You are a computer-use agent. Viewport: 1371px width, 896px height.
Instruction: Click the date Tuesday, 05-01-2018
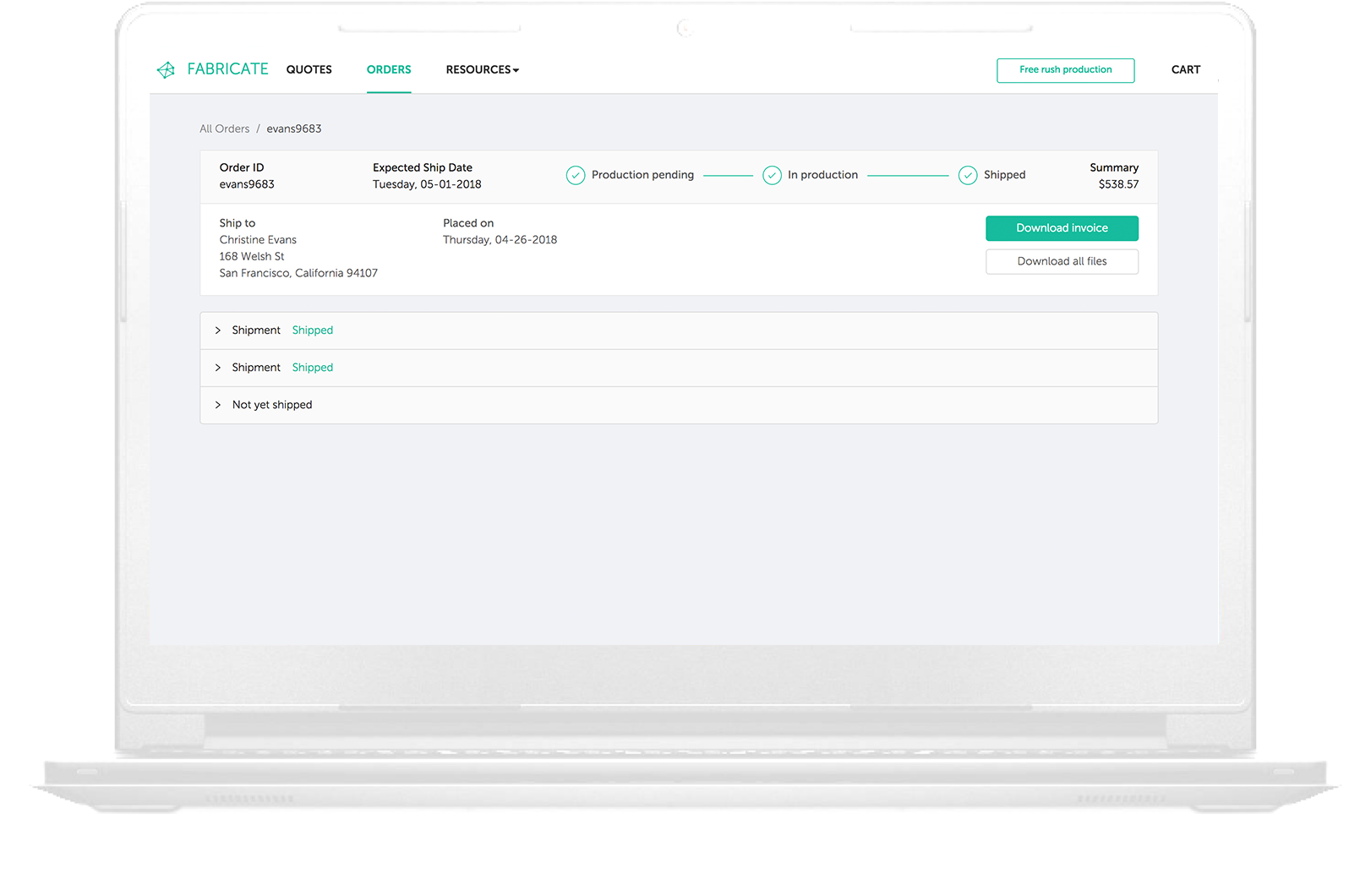tap(427, 184)
